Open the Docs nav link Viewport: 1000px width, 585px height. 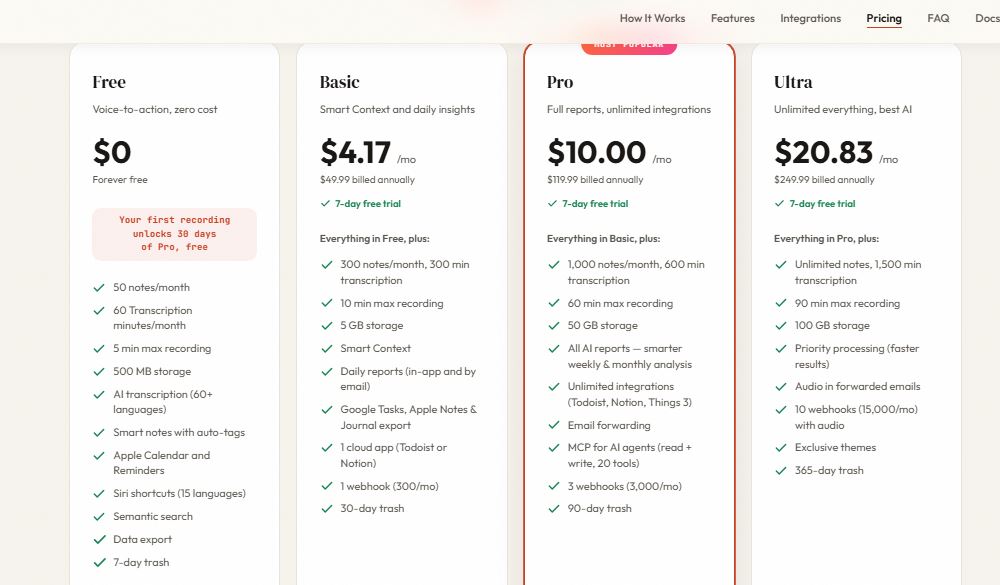tap(987, 19)
